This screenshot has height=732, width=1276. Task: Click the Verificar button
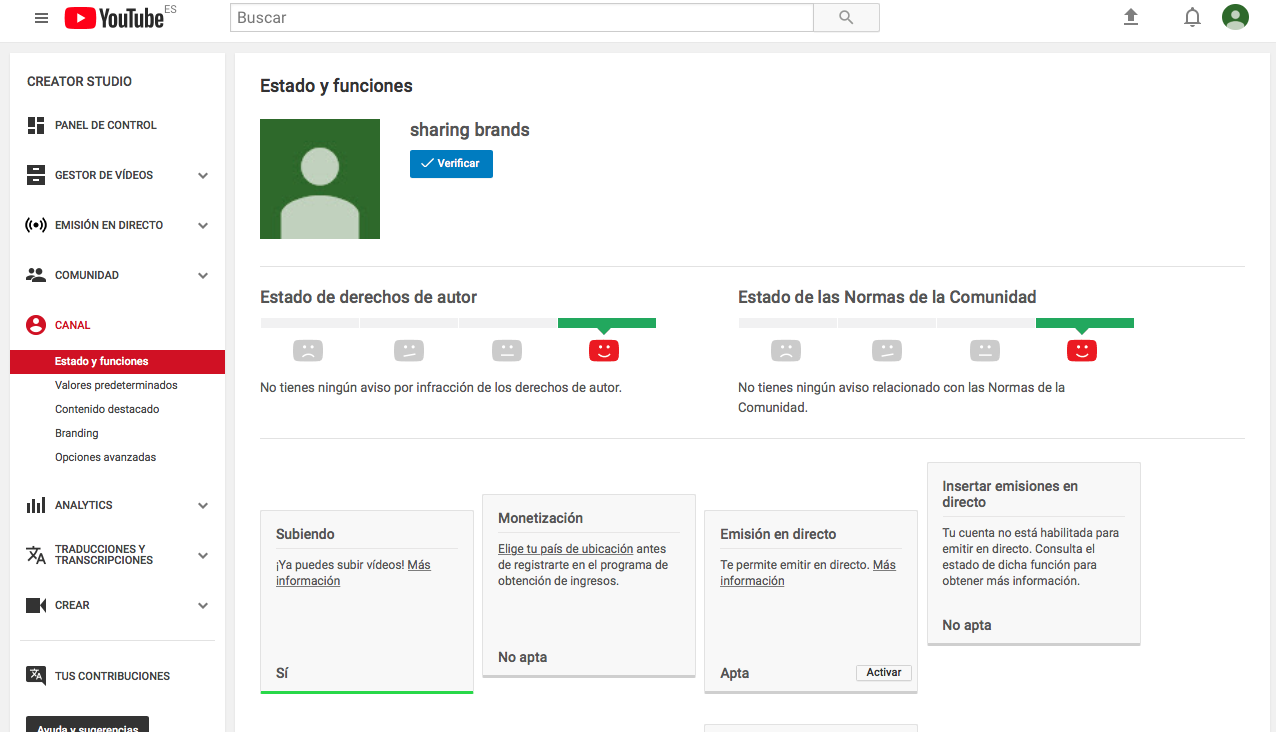click(451, 163)
